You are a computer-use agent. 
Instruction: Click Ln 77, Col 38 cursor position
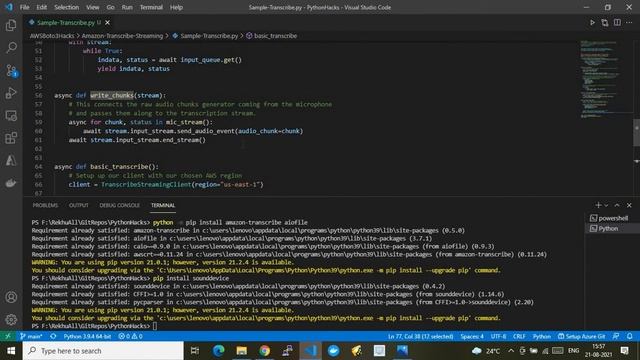click(x=420, y=336)
